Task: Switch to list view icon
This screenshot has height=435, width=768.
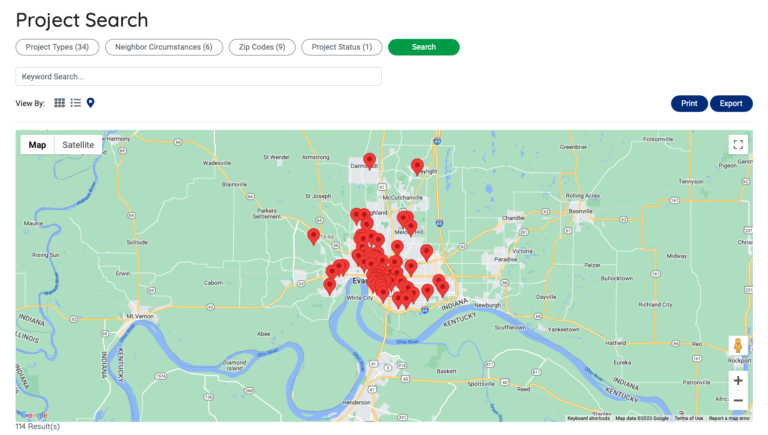Action: pos(75,103)
